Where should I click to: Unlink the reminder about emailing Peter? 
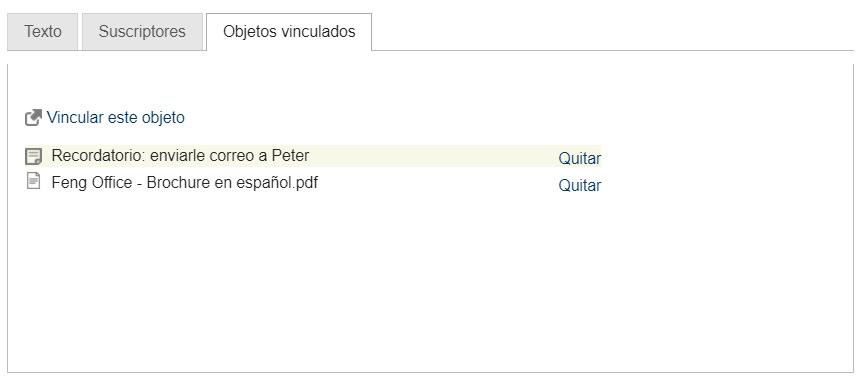[x=579, y=158]
